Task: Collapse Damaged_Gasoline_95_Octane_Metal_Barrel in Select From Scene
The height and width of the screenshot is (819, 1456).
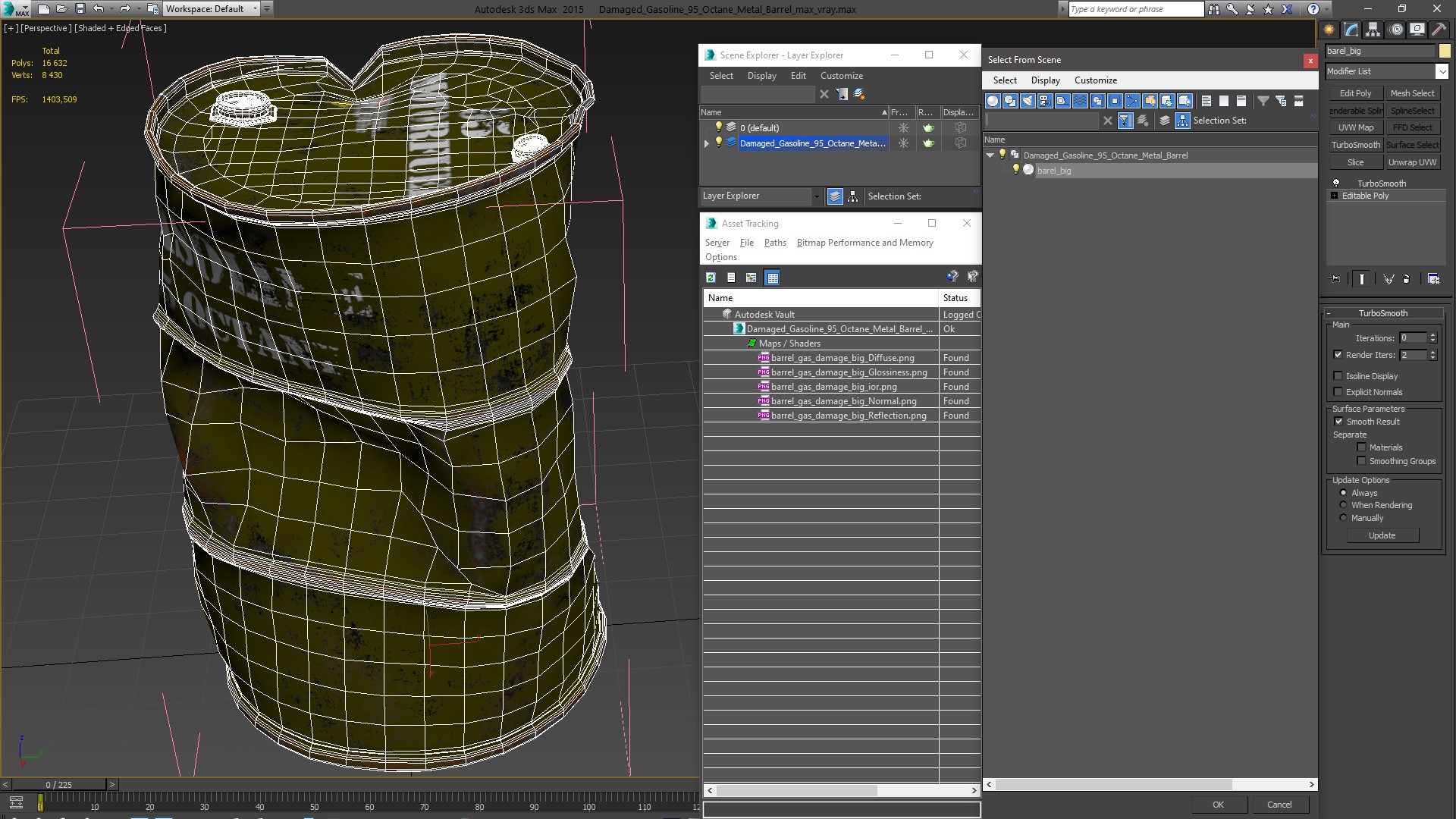Action: 990,155
